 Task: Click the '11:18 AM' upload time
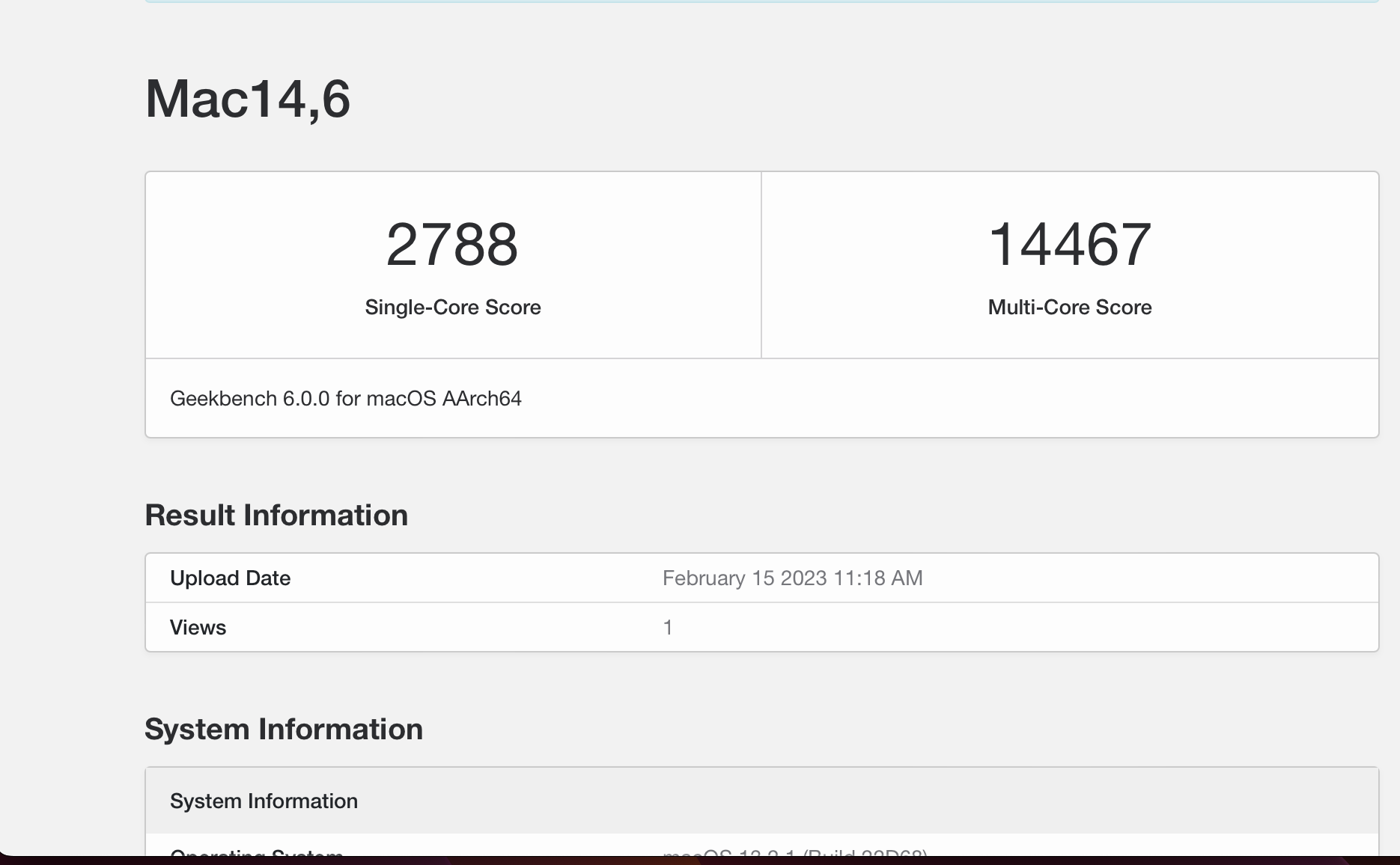[877, 578]
